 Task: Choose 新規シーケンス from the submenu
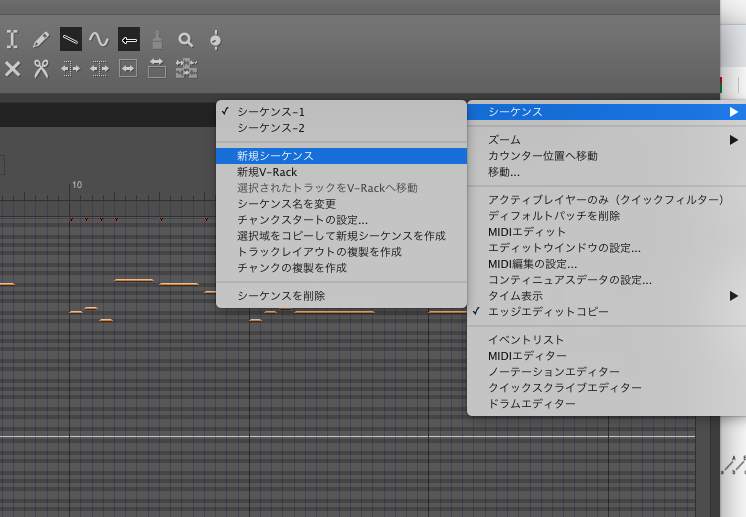tap(341, 156)
